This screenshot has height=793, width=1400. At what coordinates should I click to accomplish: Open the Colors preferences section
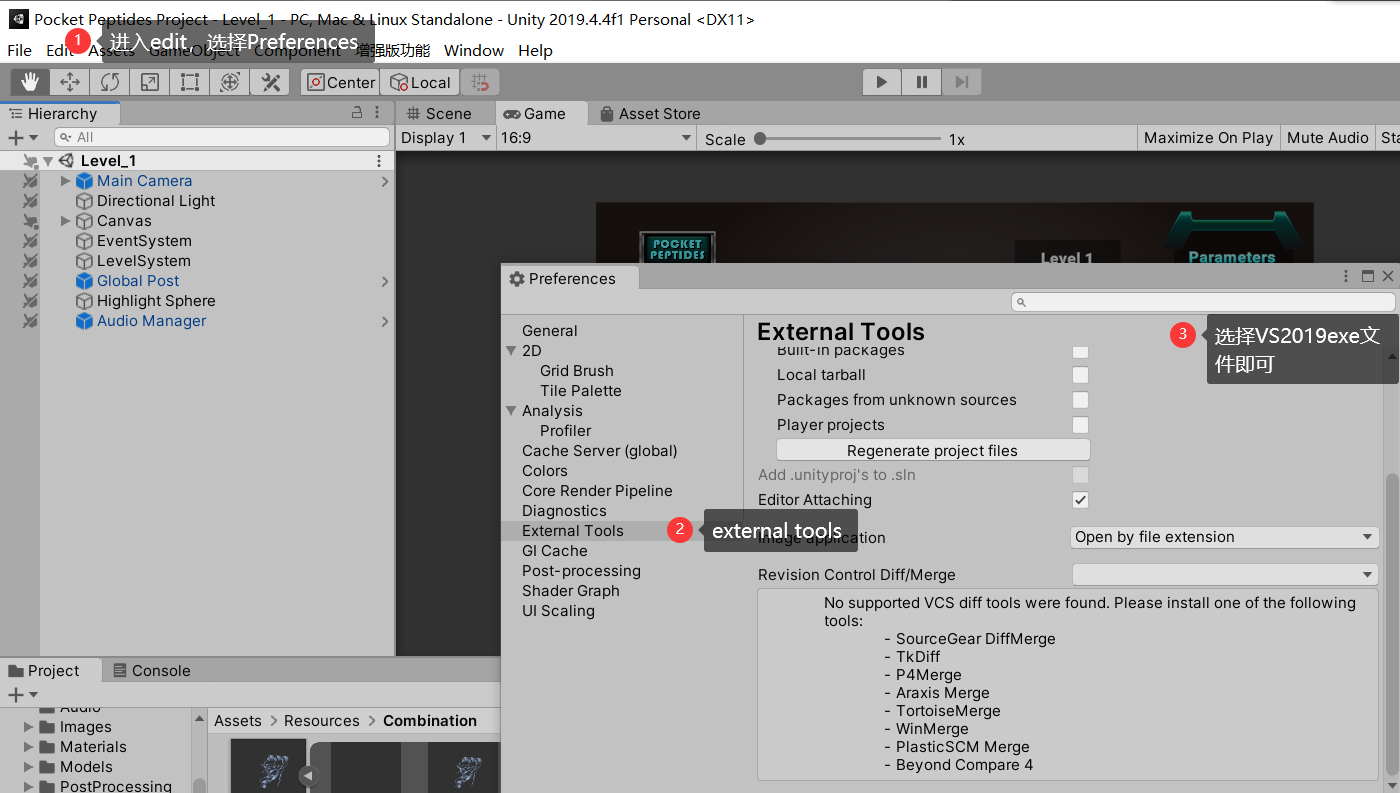click(x=545, y=471)
